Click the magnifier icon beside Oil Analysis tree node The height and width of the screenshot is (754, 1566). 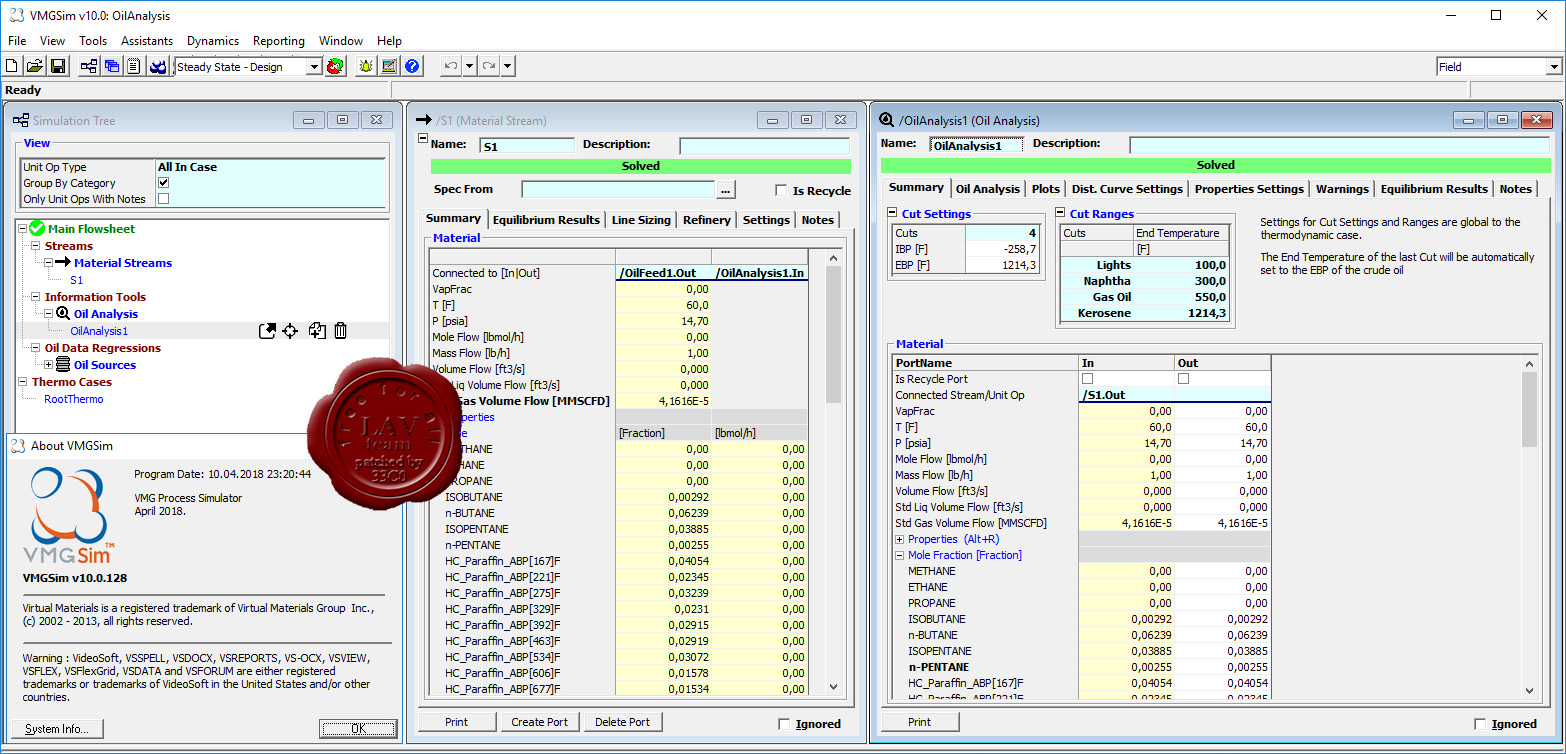tap(62, 314)
